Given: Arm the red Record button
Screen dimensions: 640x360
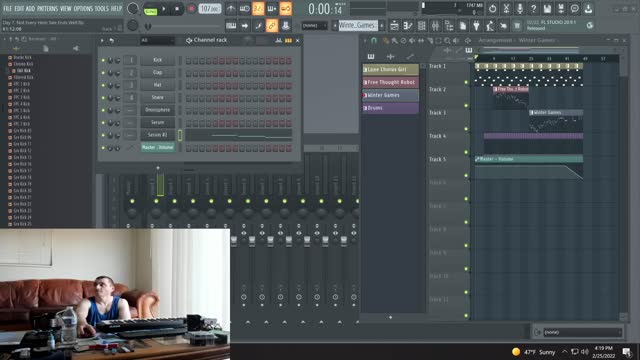Looking at the screenshot, I should pyautogui.click(x=191, y=9).
